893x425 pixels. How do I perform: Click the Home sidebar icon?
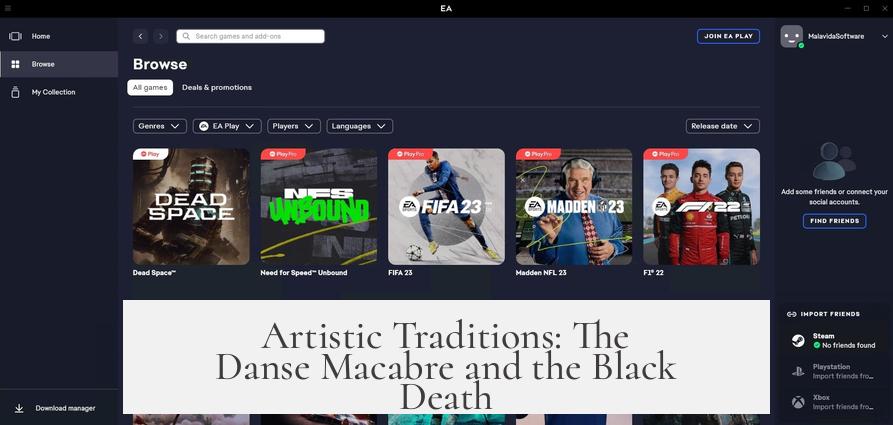point(15,36)
